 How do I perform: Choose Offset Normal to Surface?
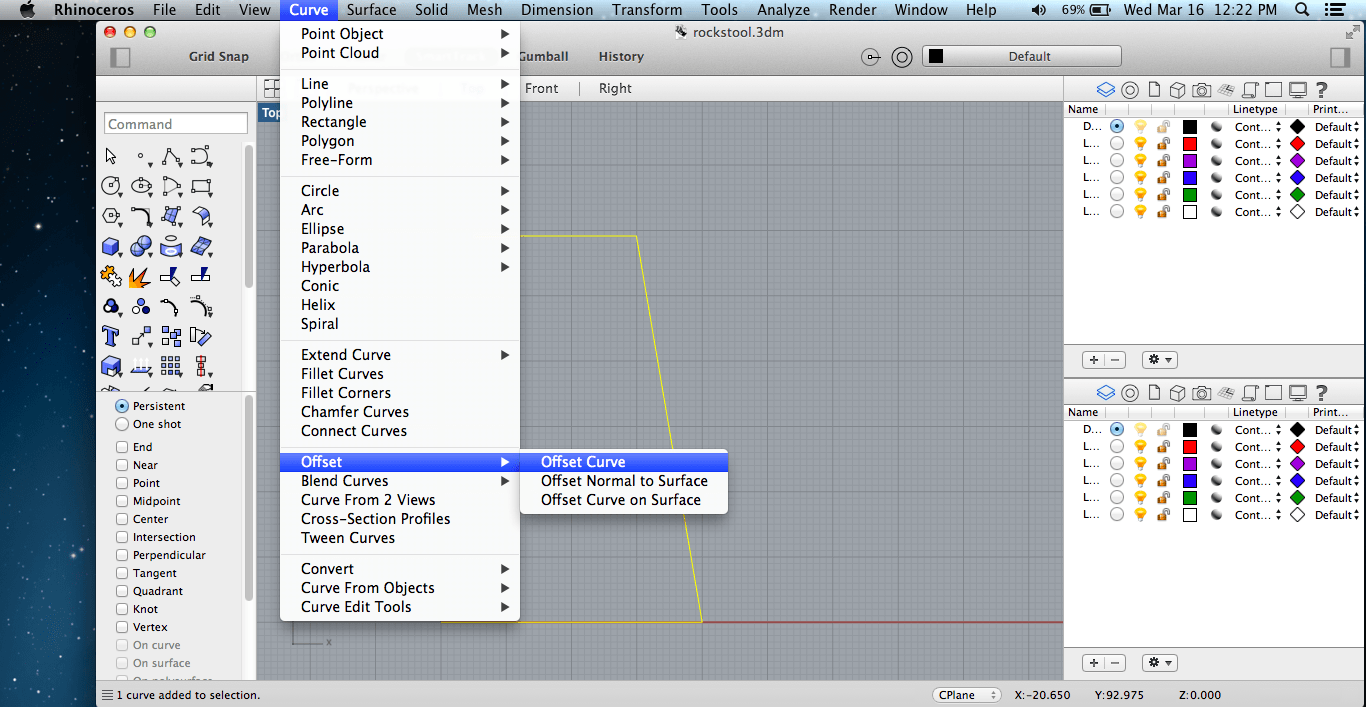click(x=624, y=481)
